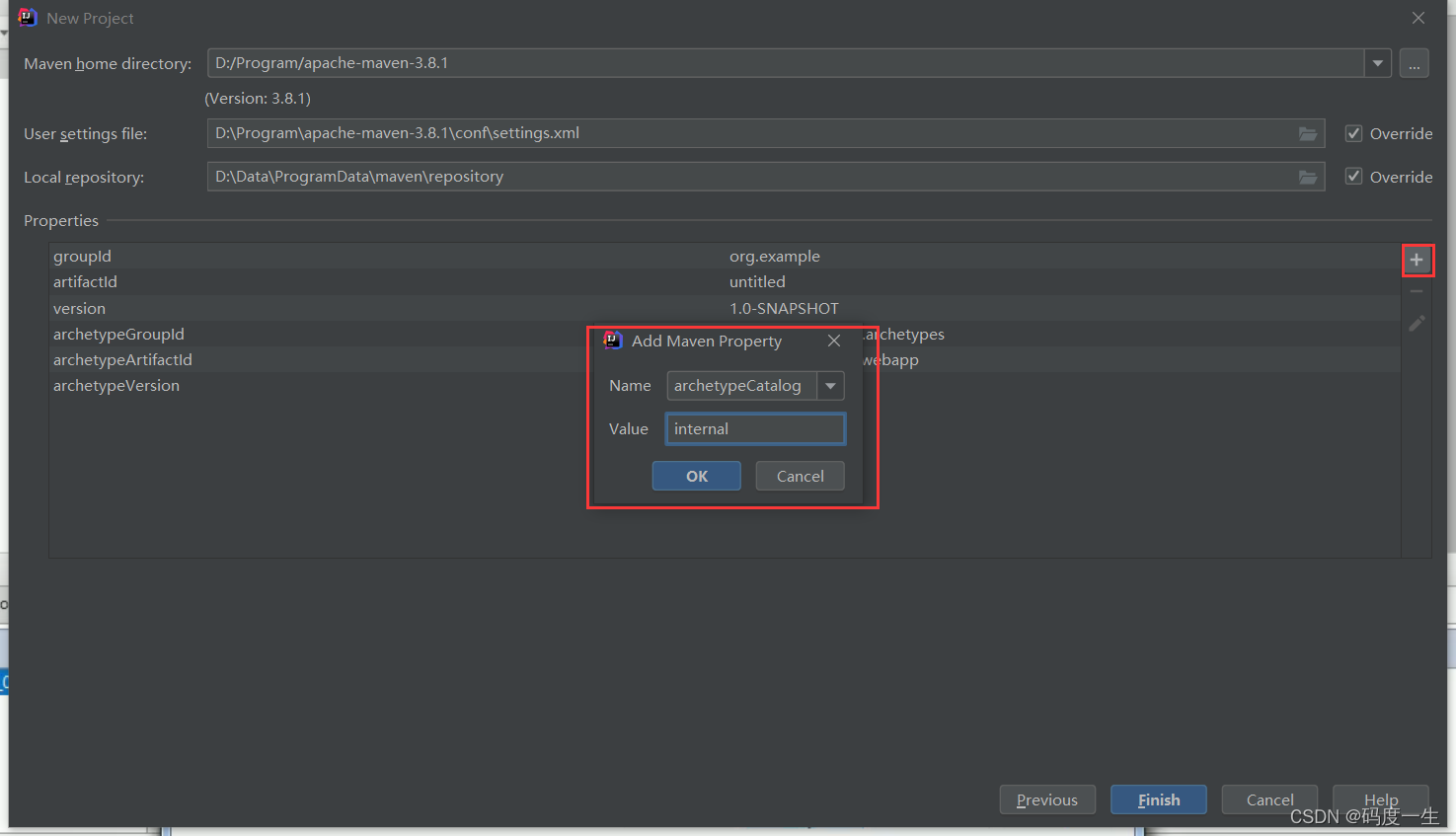The height and width of the screenshot is (836, 1456).
Task: Click the IntelliJ icon in New Project title
Action: (x=28, y=18)
